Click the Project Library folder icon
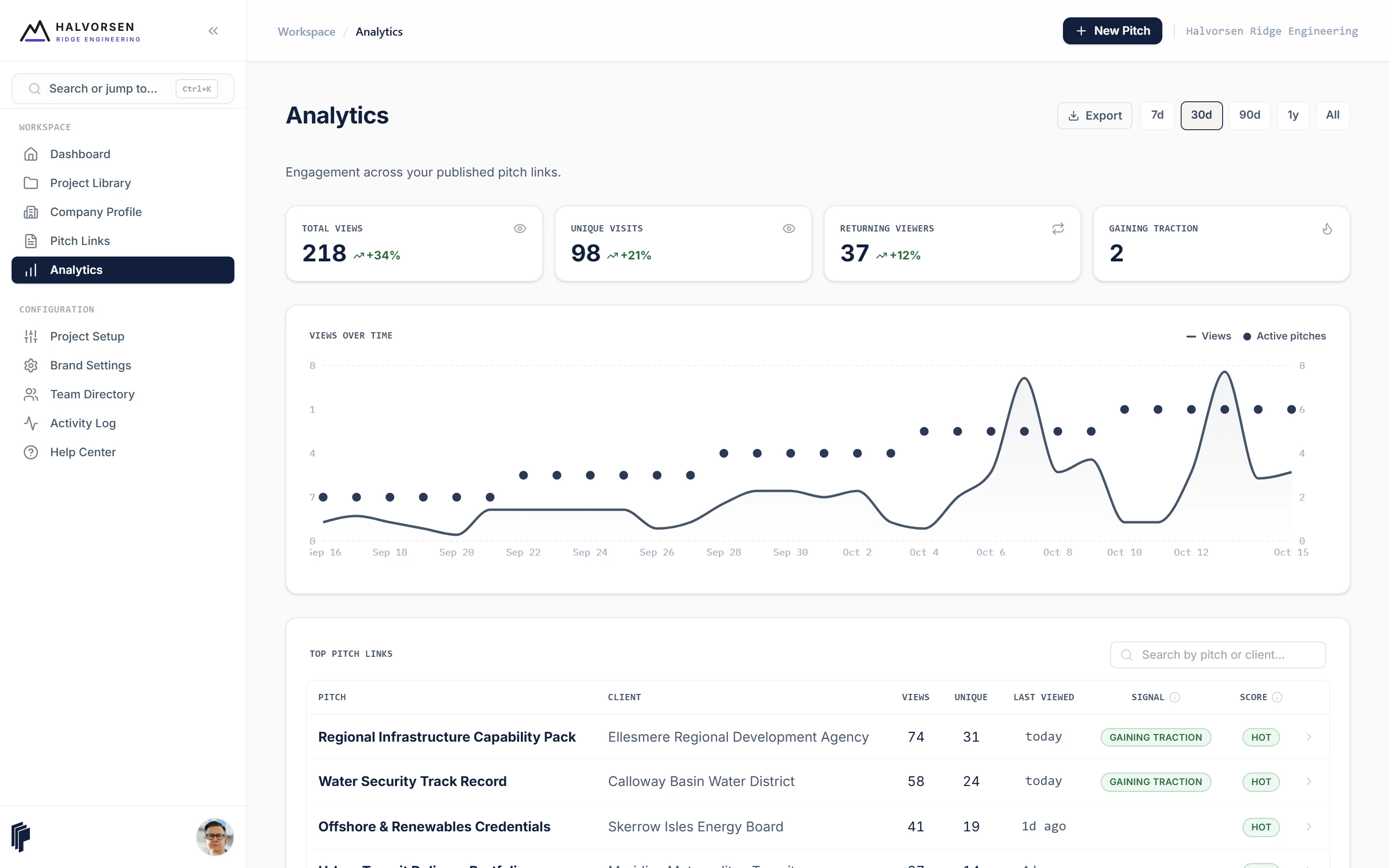1389x868 pixels. tap(31, 183)
